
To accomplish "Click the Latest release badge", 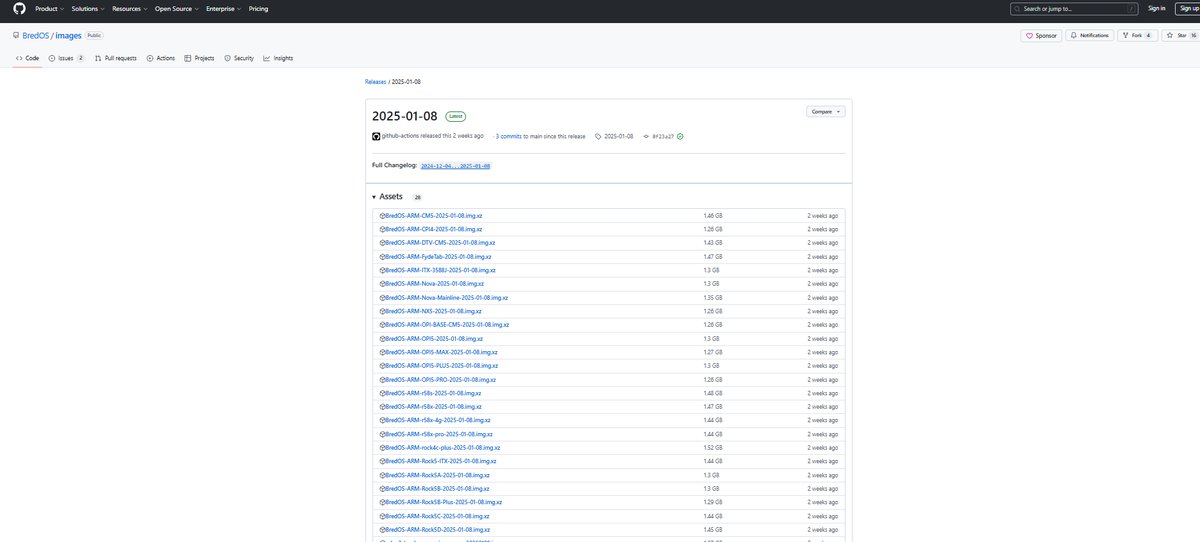I will 456,116.
